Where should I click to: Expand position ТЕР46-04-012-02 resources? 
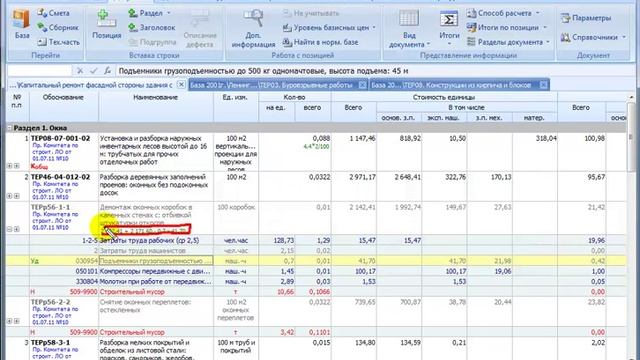(x=10, y=196)
